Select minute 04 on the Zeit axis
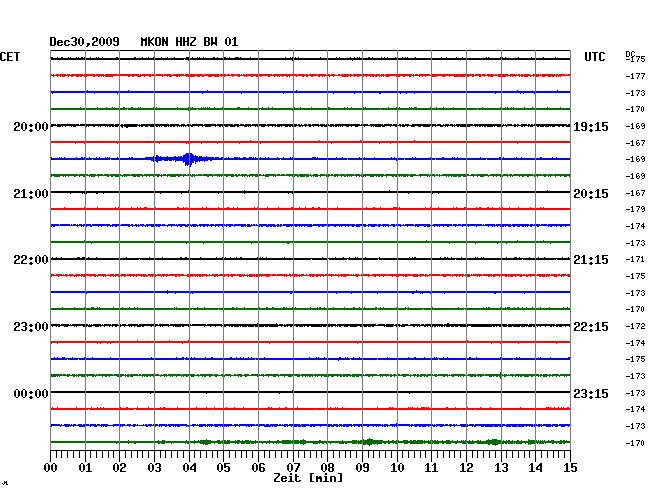The height and width of the screenshot is (494, 650). pyautogui.click(x=189, y=468)
